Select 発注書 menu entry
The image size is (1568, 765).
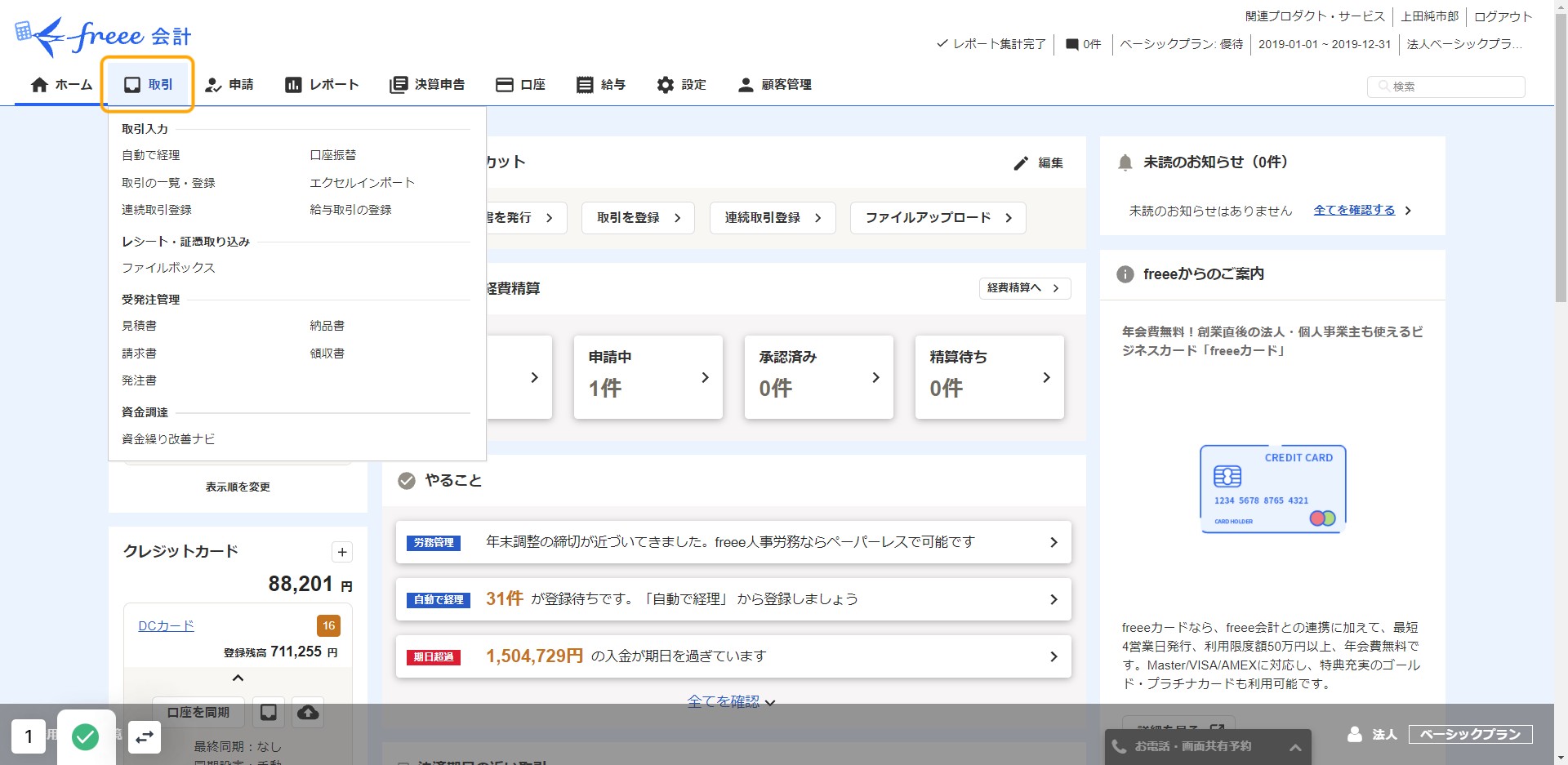[139, 380]
